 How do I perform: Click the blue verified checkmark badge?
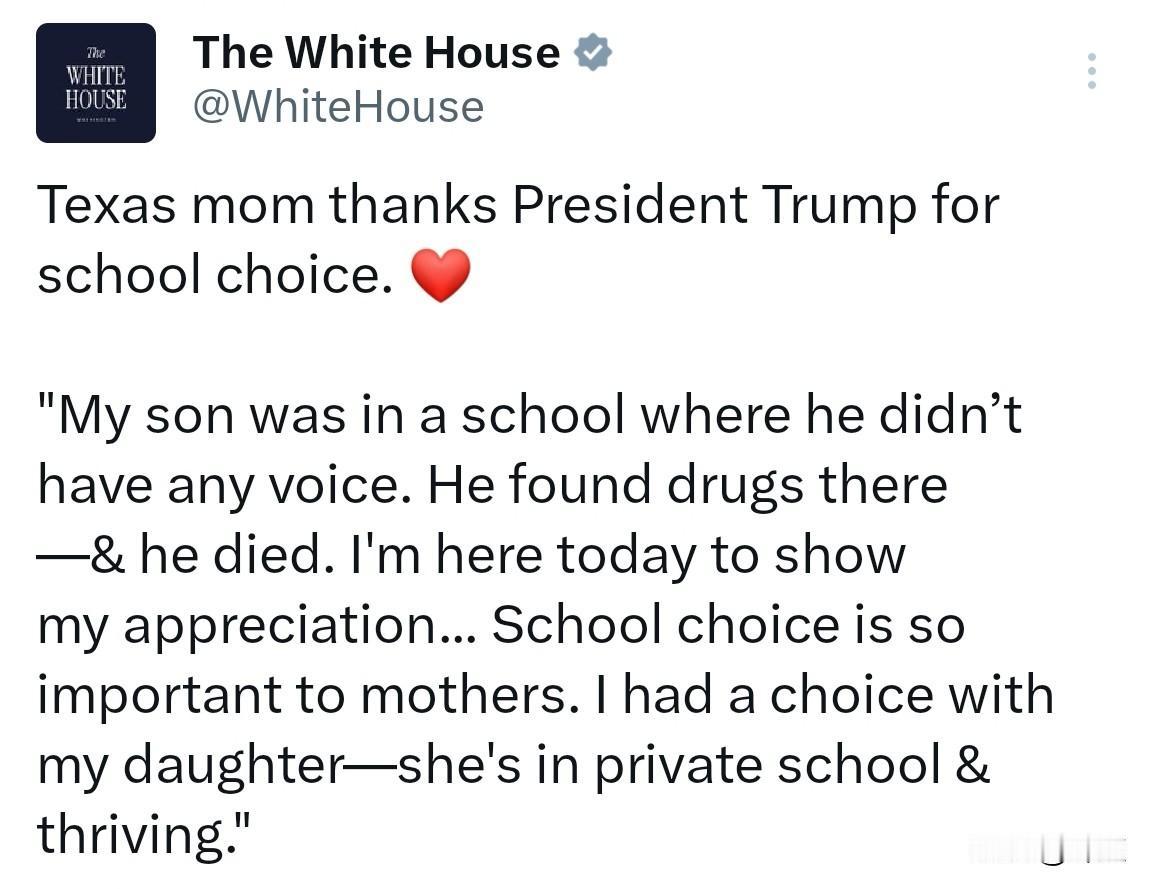coord(594,53)
